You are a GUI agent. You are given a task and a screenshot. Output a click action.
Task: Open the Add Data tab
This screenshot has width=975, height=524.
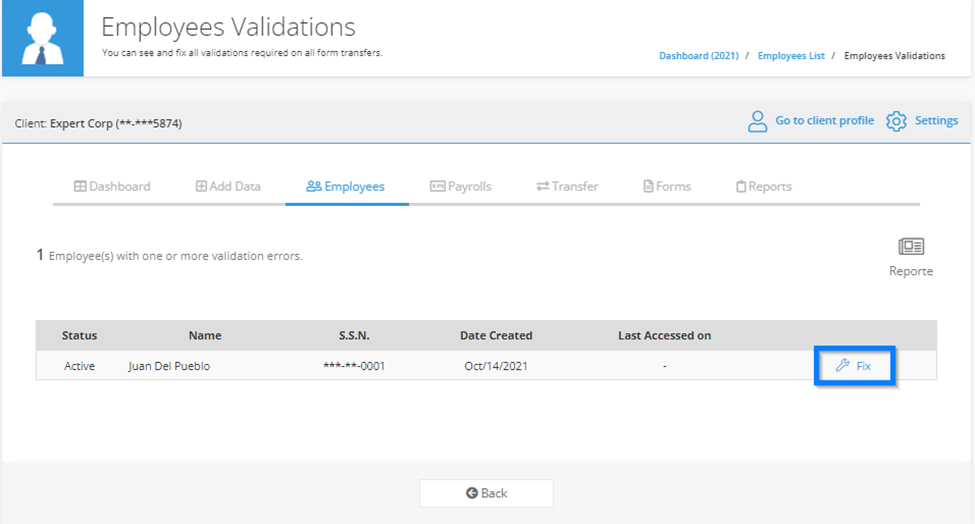coord(228,186)
